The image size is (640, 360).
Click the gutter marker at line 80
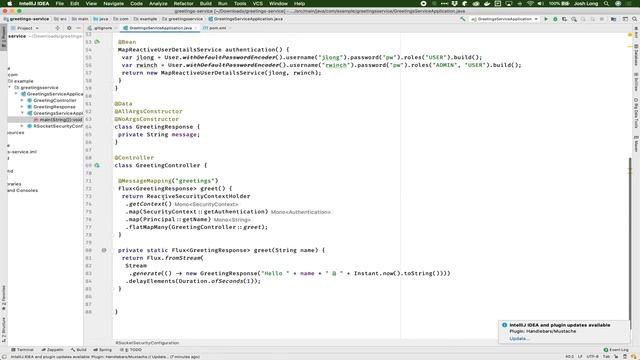point(104,250)
